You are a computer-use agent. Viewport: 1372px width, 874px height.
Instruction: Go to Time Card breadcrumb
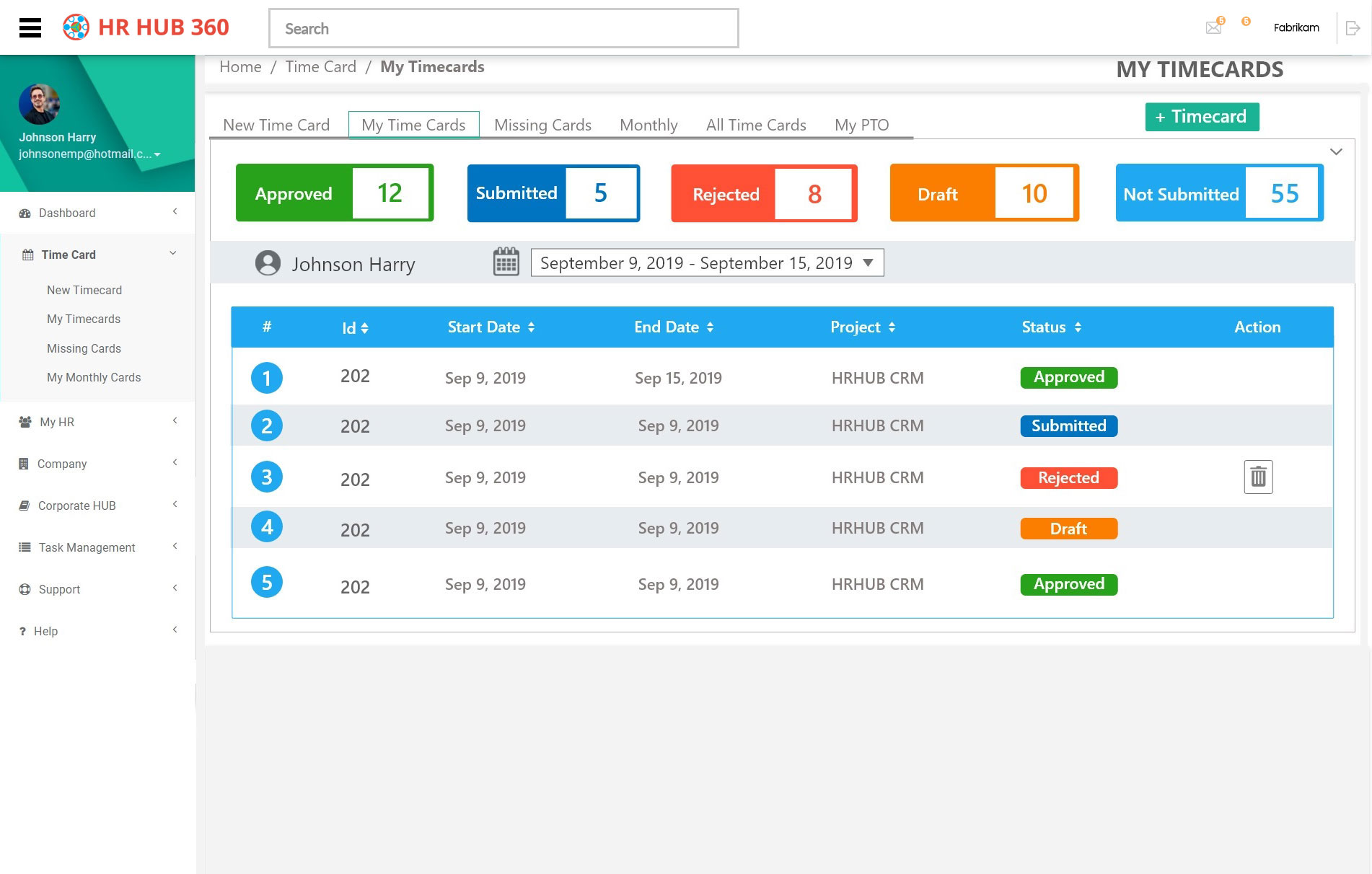[x=320, y=67]
